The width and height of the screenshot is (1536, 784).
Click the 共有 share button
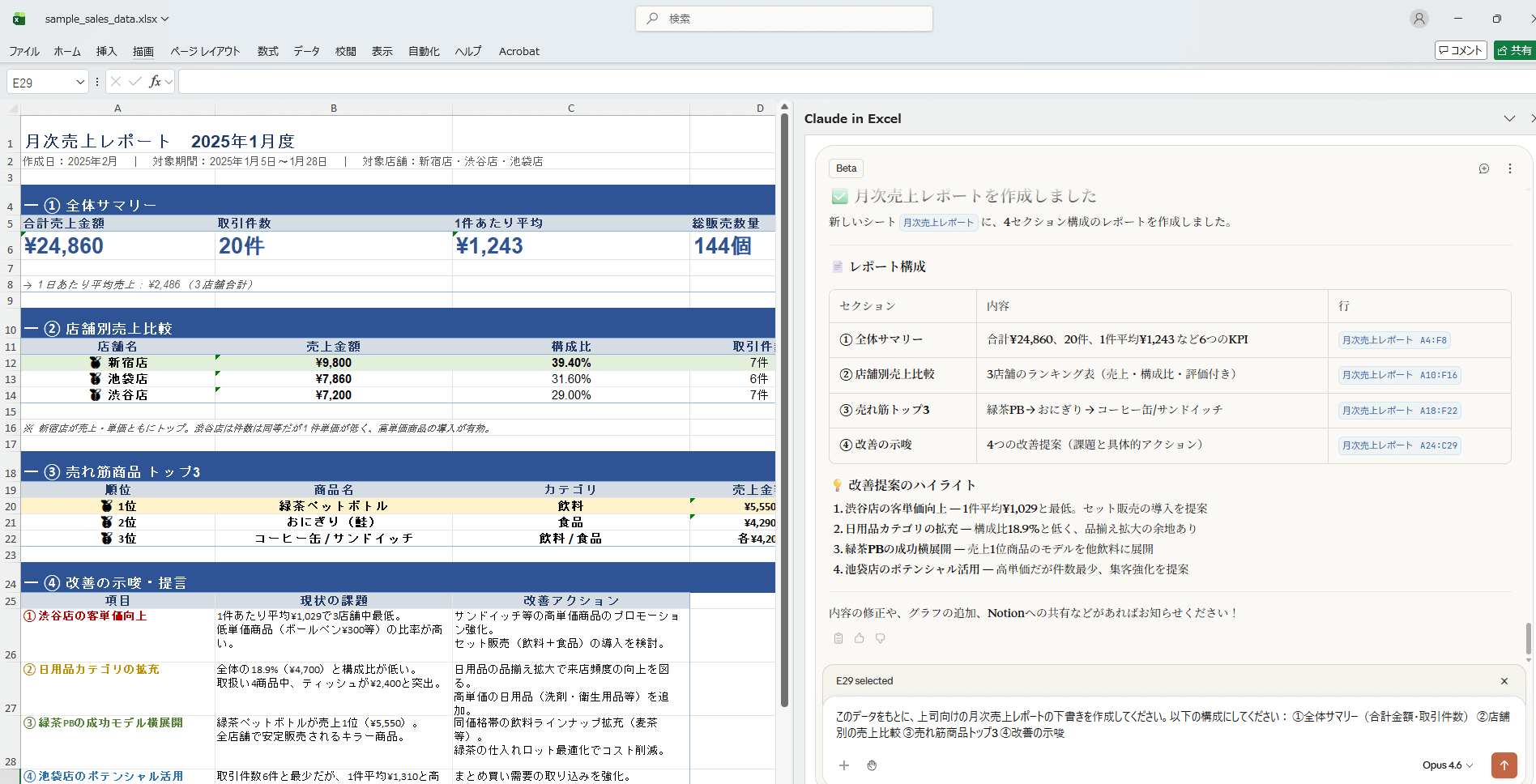coord(1514,50)
